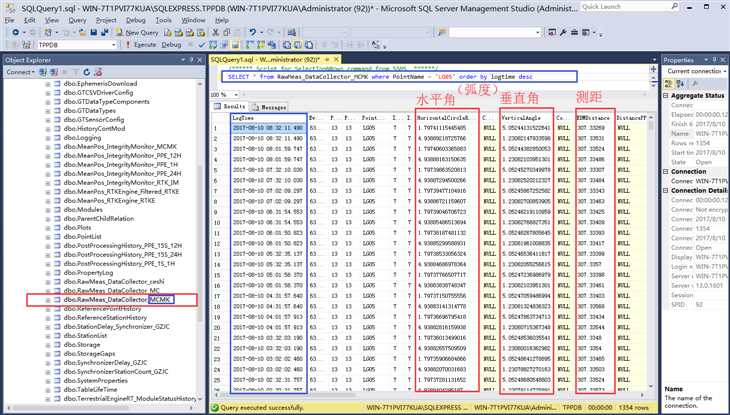Click the Toolbox icon in the toolbar
This screenshot has height=415, width=730.
point(575,32)
